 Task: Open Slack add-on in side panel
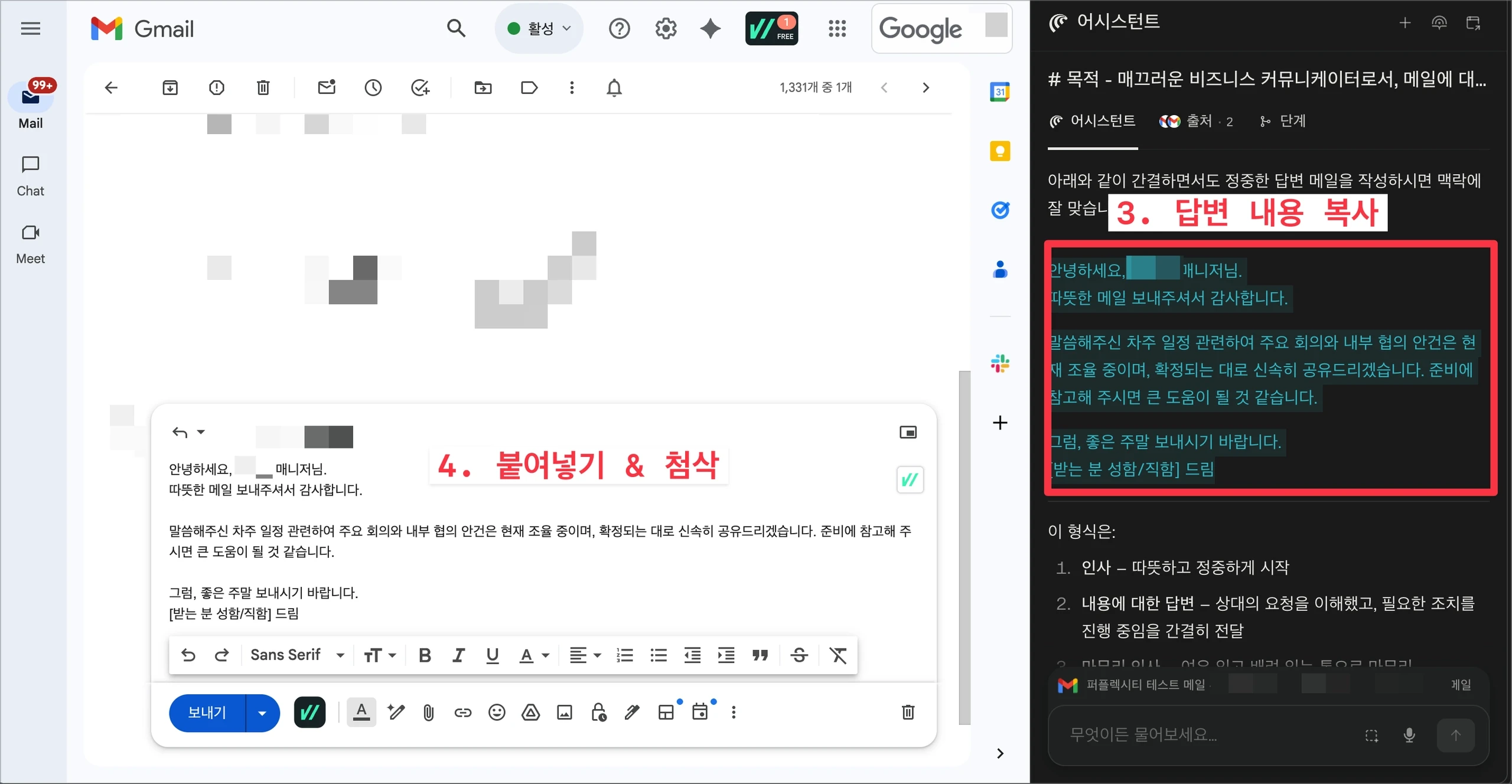[x=1000, y=363]
